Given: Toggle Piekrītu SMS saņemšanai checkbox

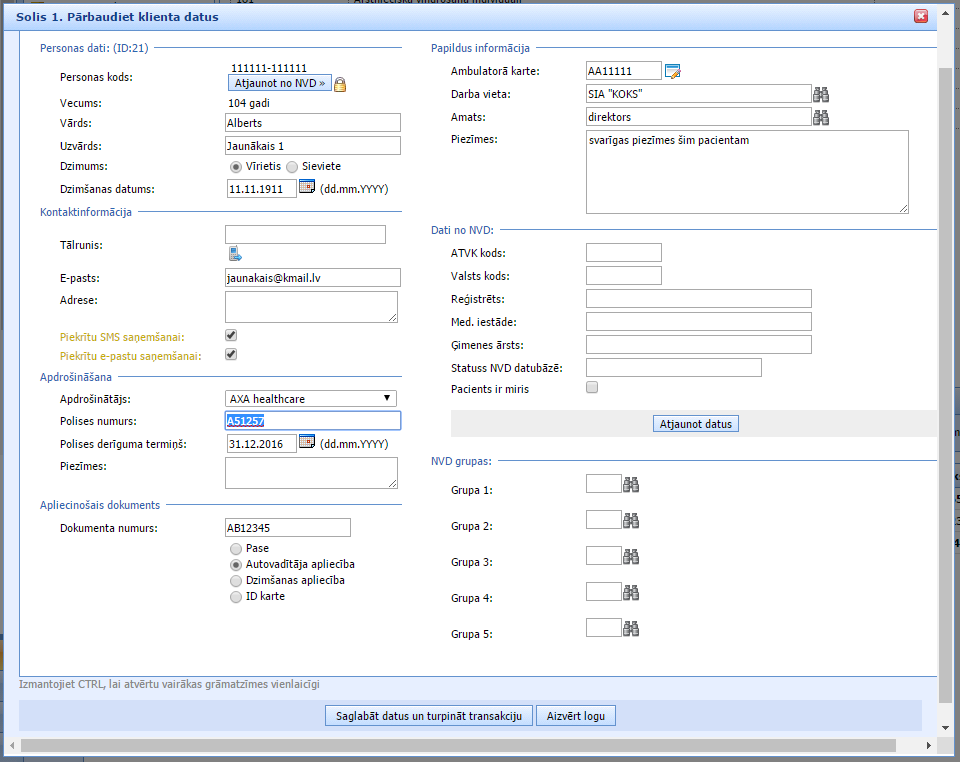Looking at the screenshot, I should point(231,336).
